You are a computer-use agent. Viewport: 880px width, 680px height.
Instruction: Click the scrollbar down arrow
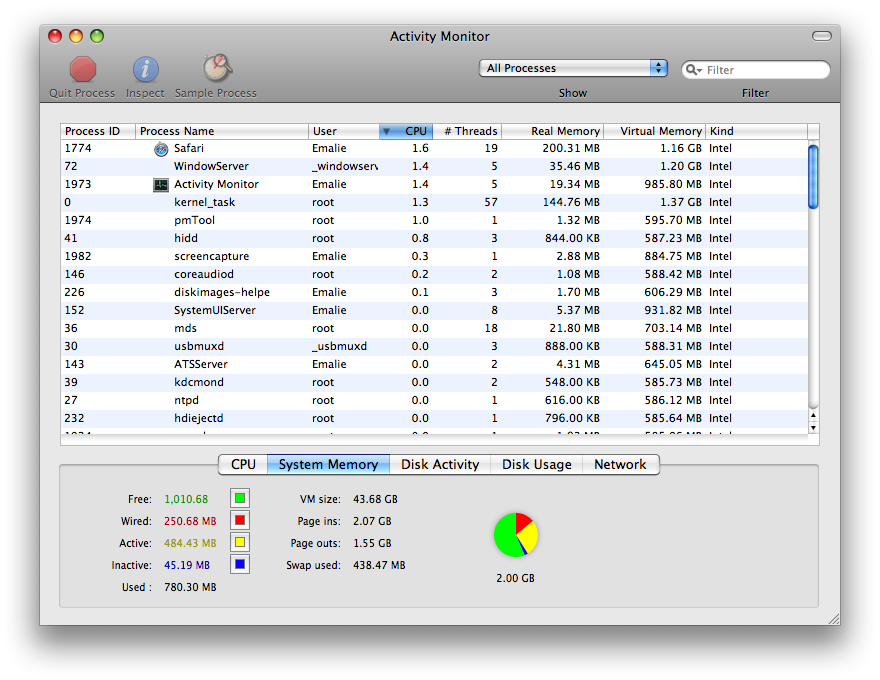coord(813,428)
